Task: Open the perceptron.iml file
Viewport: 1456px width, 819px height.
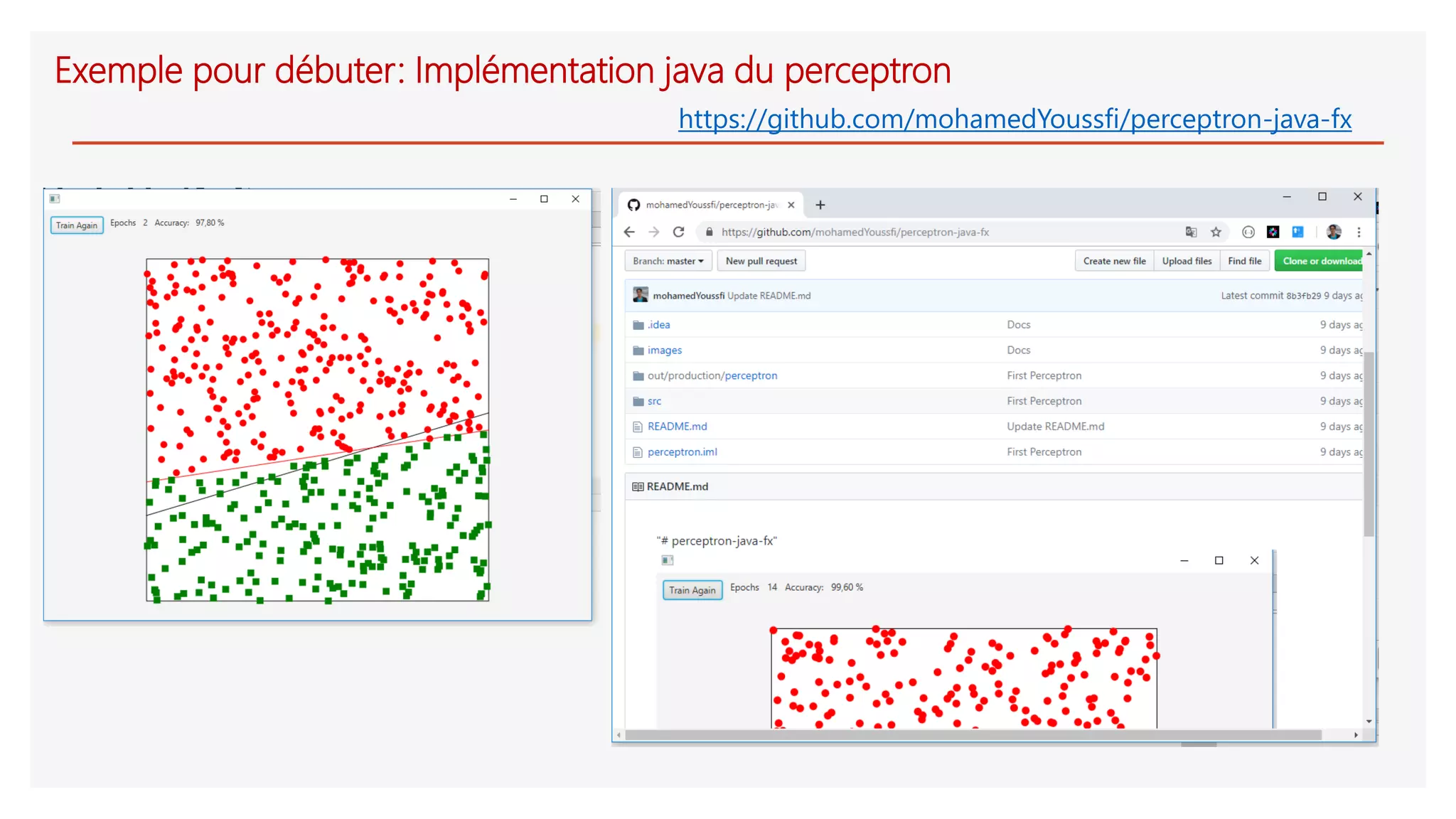Action: tap(682, 452)
